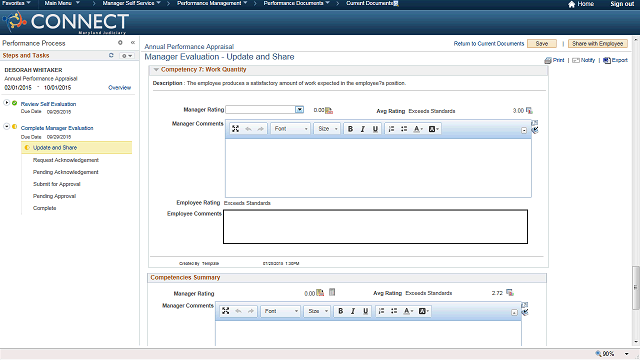Toggle Italic in Competencies Summary editor

(x=353, y=311)
